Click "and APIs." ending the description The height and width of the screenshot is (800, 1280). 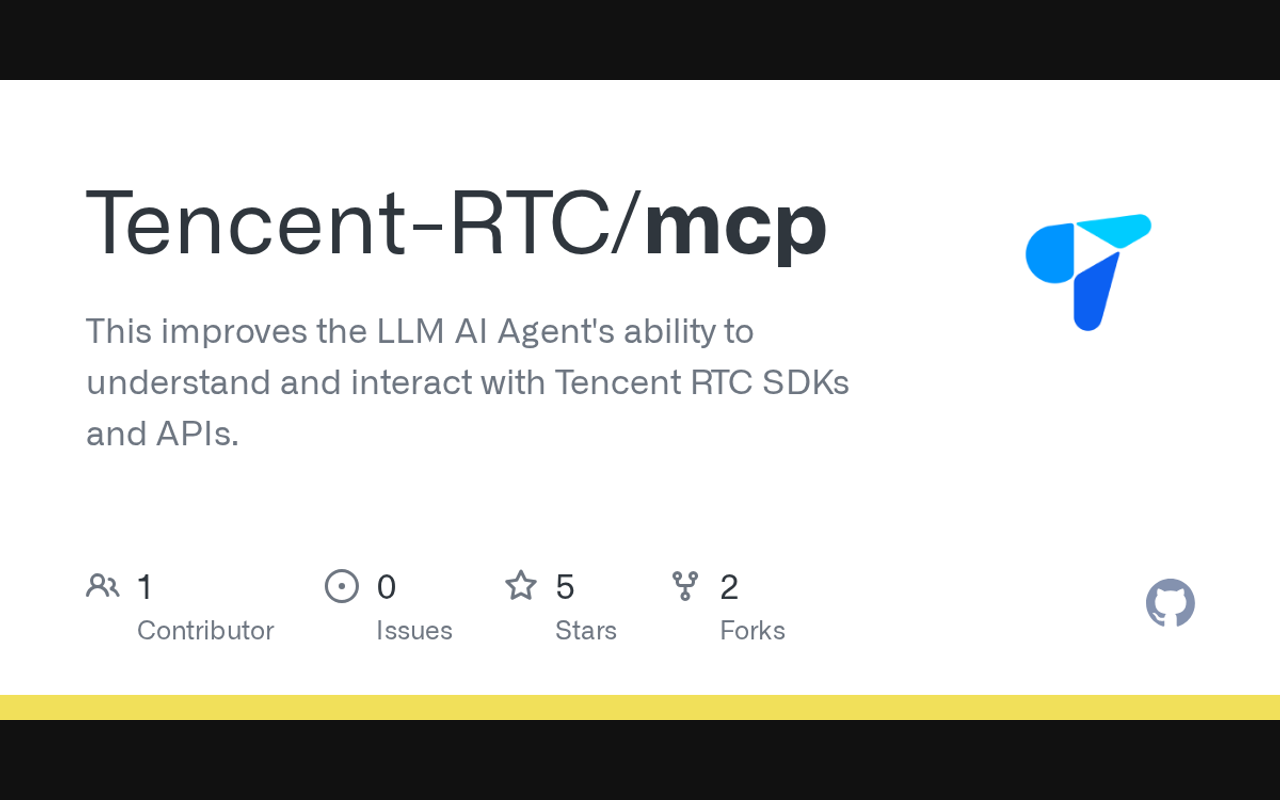pyautogui.click(x=162, y=434)
